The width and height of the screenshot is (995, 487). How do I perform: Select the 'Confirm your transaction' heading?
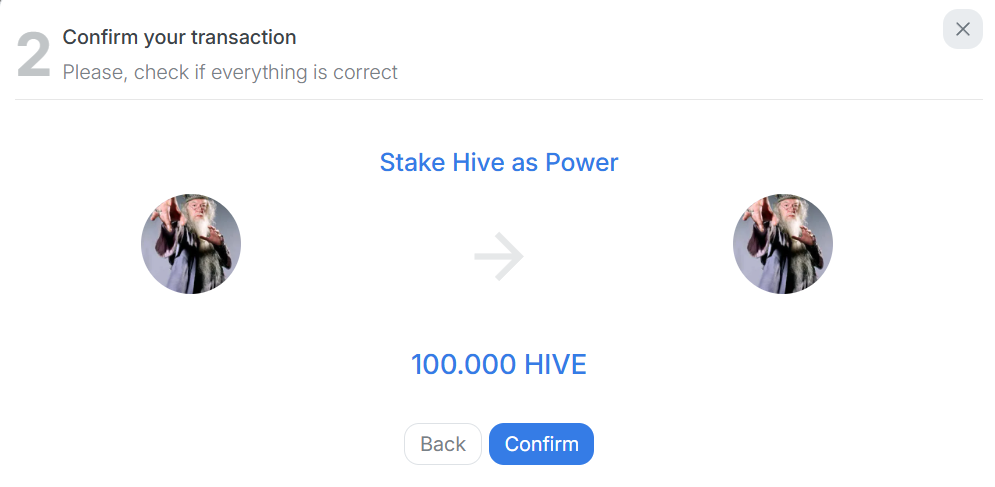coord(179,37)
